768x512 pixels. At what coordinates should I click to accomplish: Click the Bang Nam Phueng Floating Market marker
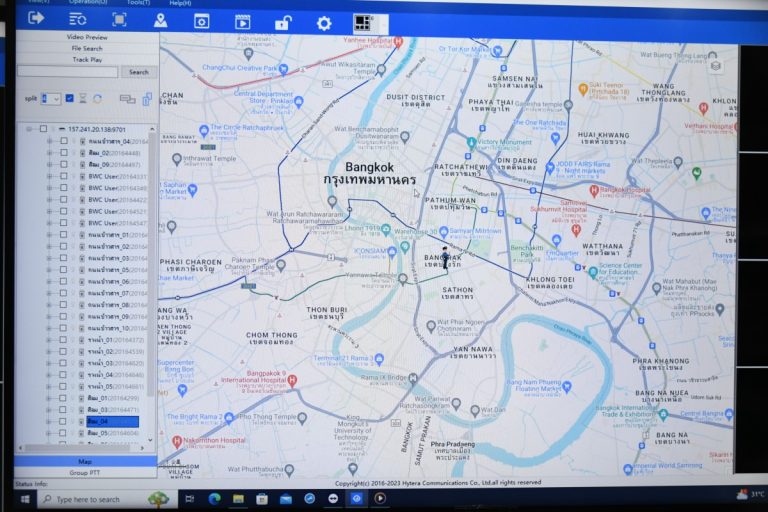(567, 386)
